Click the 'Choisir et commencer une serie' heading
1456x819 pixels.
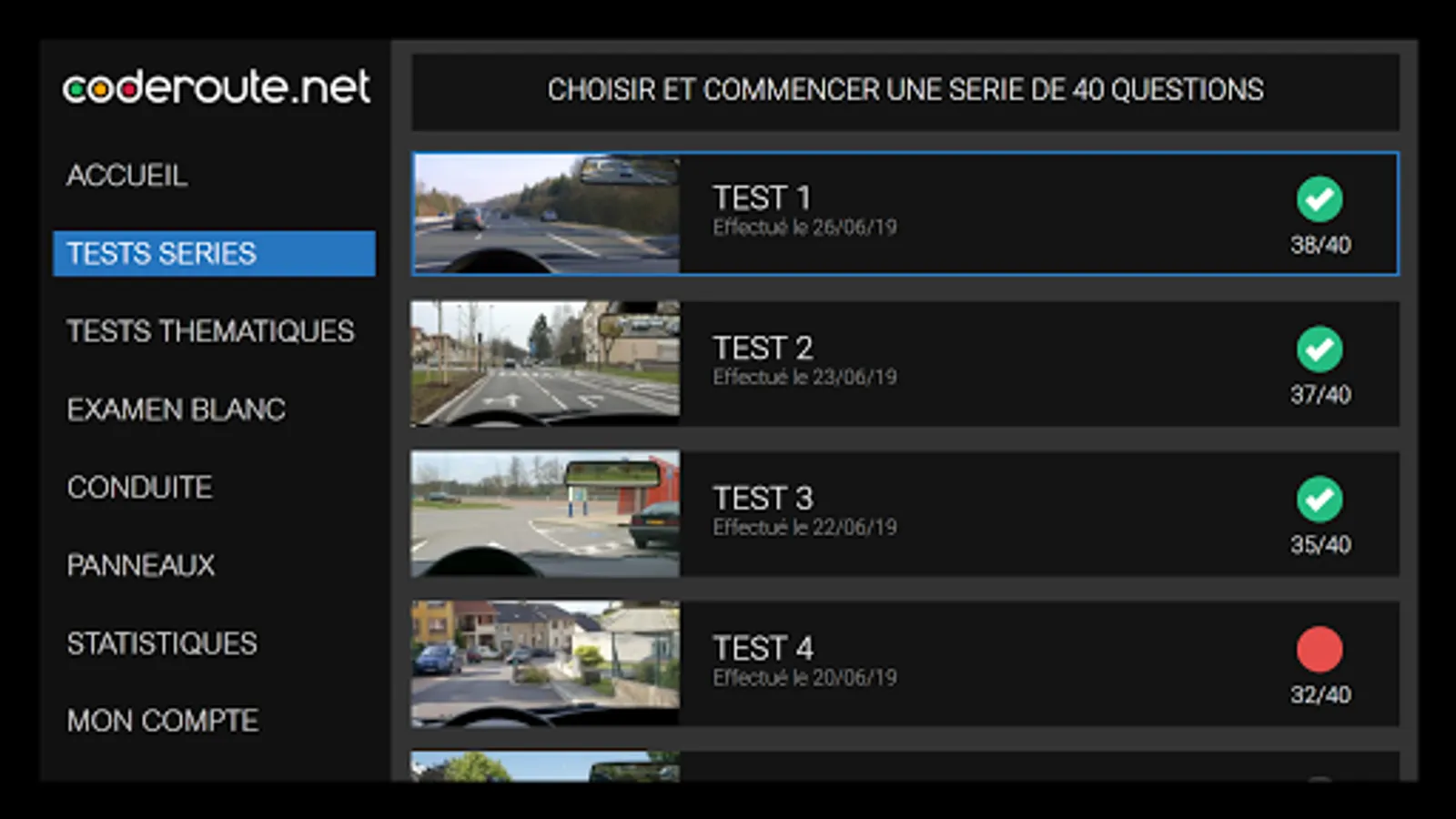click(x=905, y=90)
